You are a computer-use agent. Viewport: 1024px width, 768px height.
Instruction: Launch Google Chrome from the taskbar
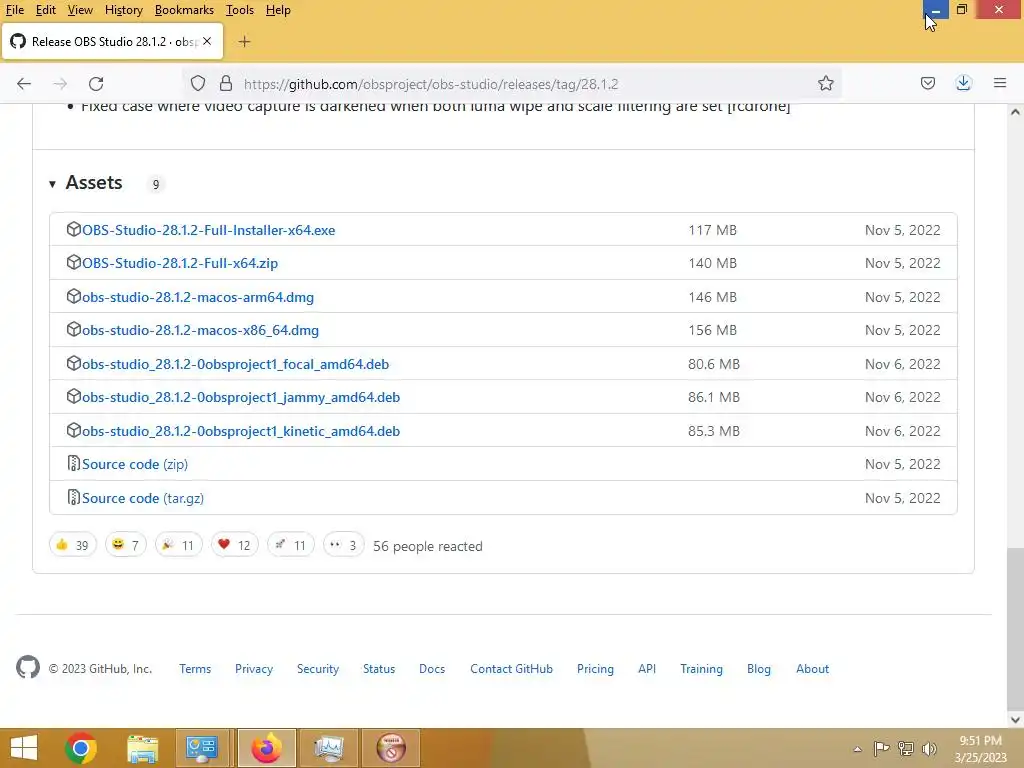[x=81, y=748]
